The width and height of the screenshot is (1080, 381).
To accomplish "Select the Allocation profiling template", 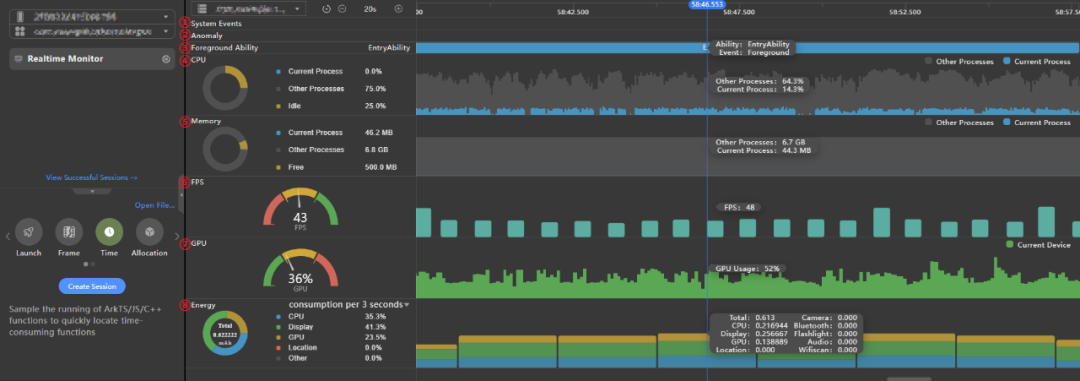I will (149, 233).
